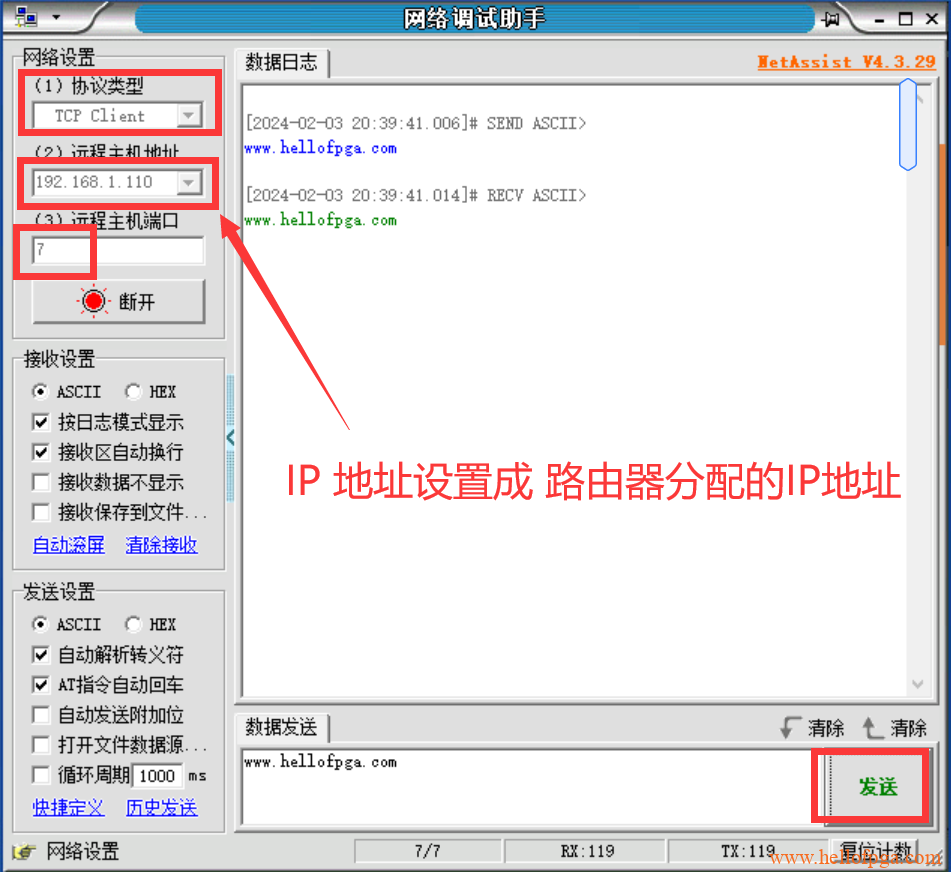Click the green 发送 send button
This screenshot has width=951, height=872.
877,786
